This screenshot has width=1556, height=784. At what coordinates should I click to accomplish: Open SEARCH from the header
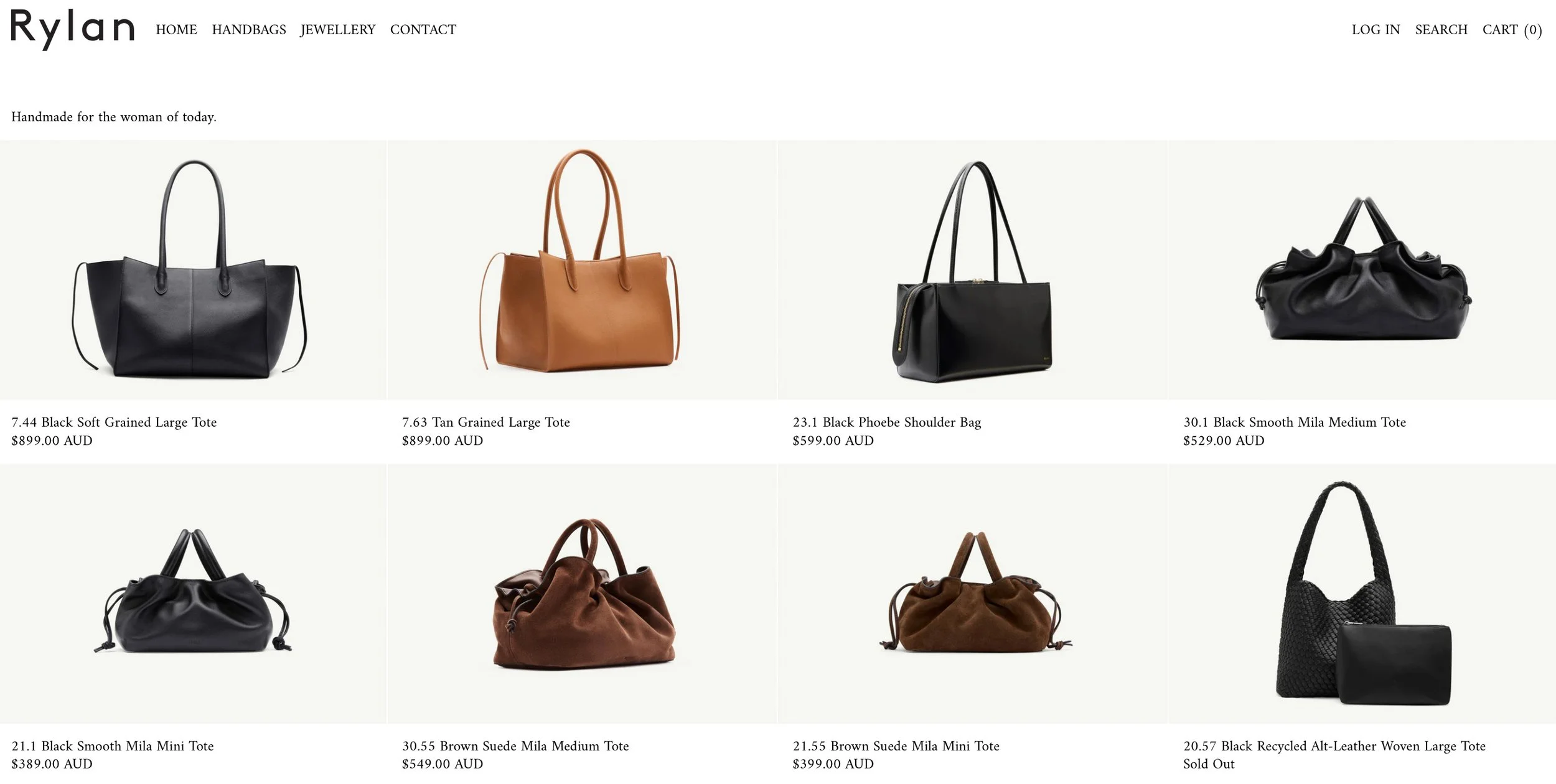click(1441, 29)
